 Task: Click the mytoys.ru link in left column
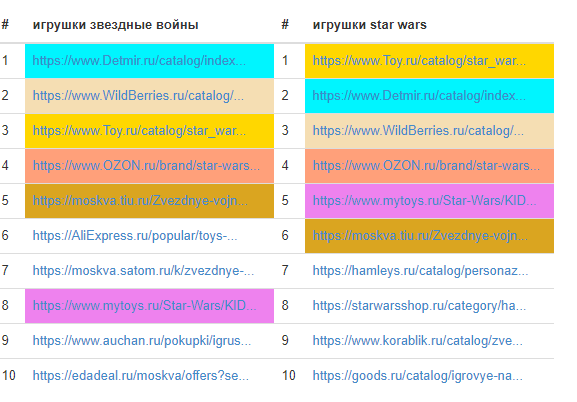144,305
